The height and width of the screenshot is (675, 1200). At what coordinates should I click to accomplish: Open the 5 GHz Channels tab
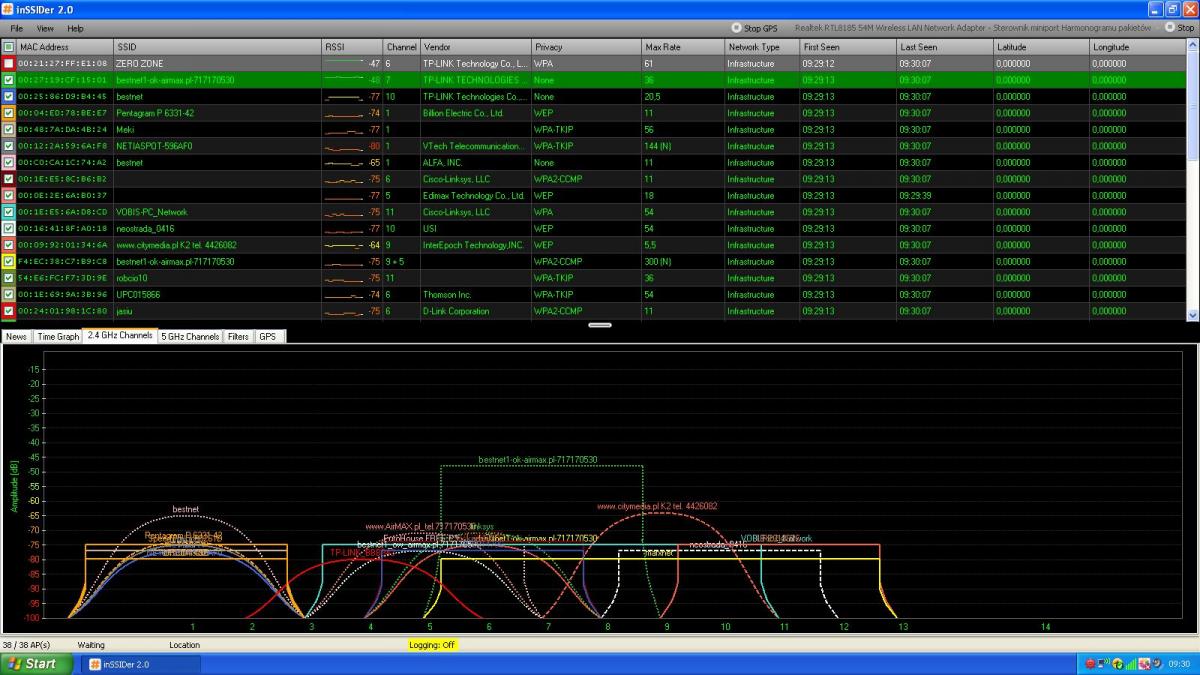click(190, 337)
